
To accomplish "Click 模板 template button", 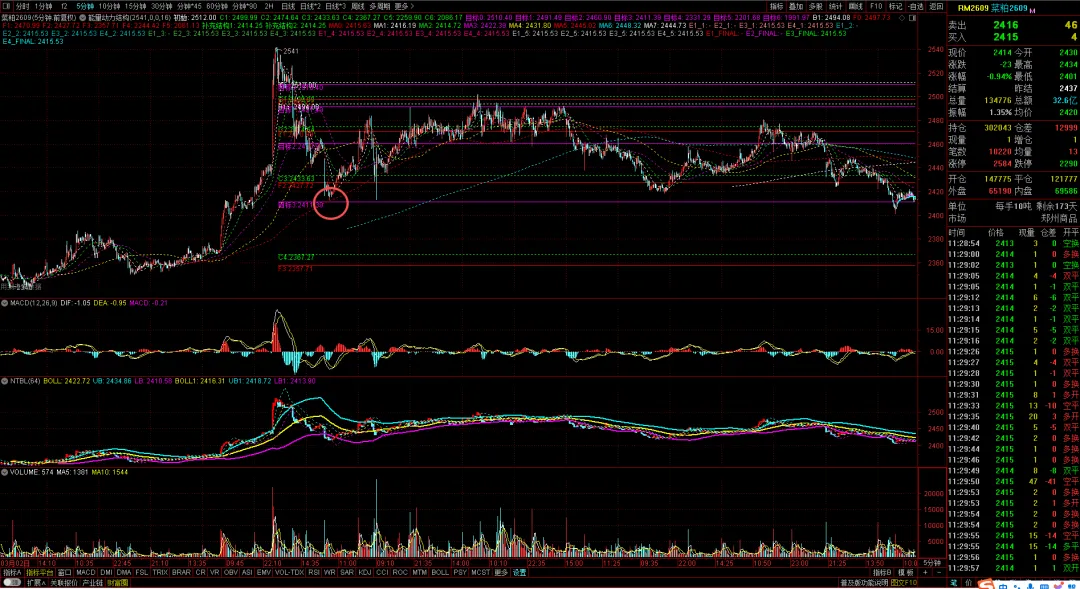I will point(906,572).
